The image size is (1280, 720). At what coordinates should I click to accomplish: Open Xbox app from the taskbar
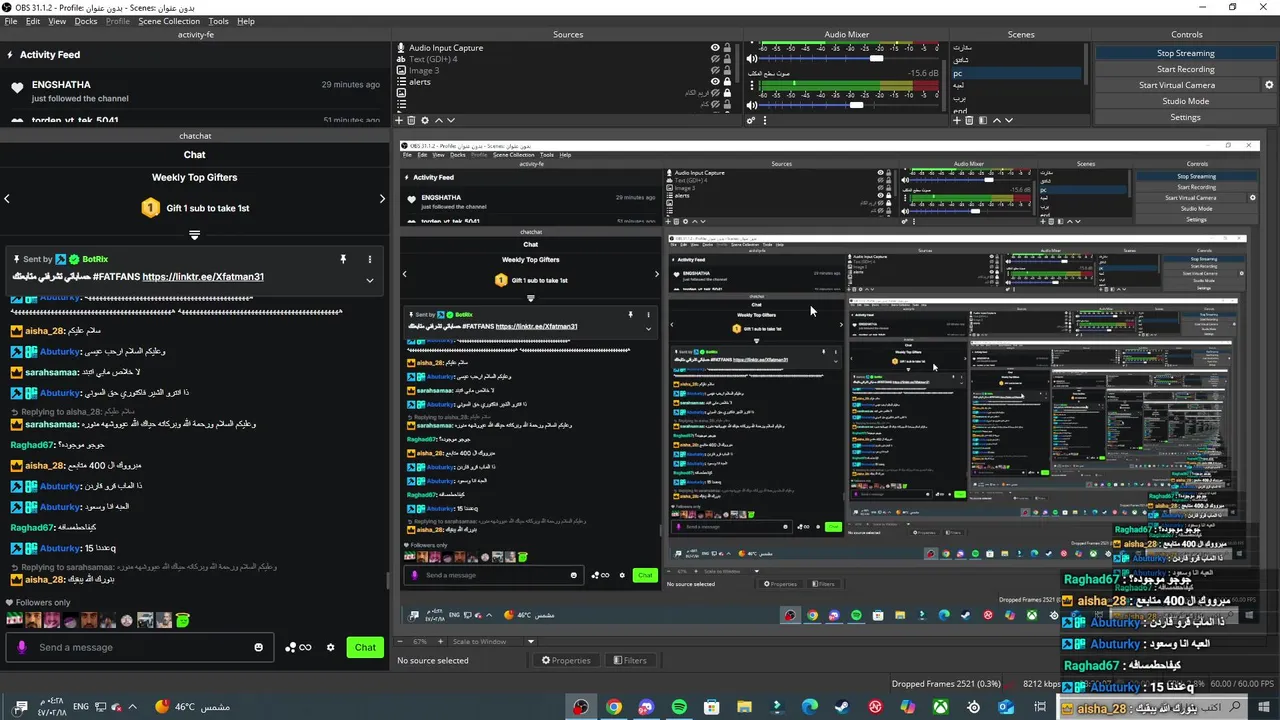[941, 707]
